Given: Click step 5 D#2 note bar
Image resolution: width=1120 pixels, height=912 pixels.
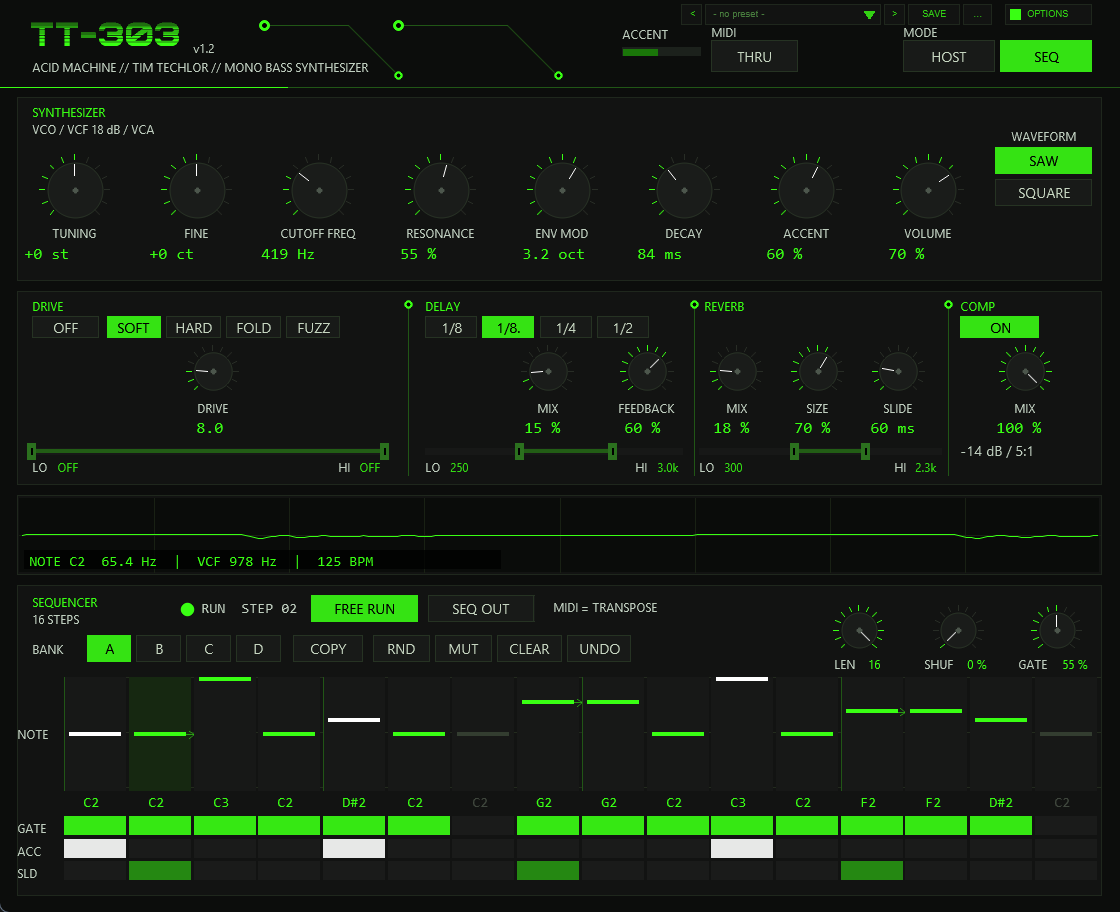Looking at the screenshot, I should [x=354, y=720].
